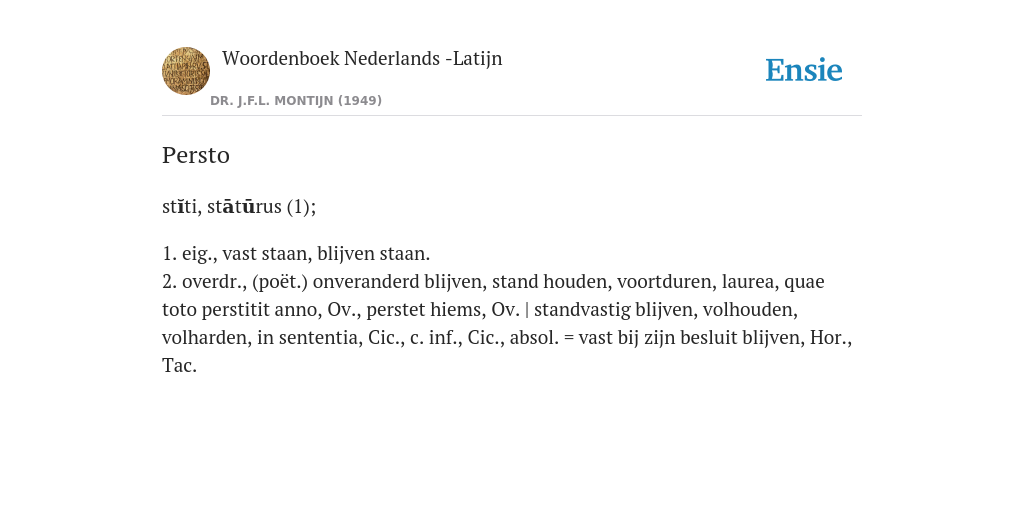Open Woordenboek Nederlands -Latijn title
The height and width of the screenshot is (512, 1024).
pos(362,58)
